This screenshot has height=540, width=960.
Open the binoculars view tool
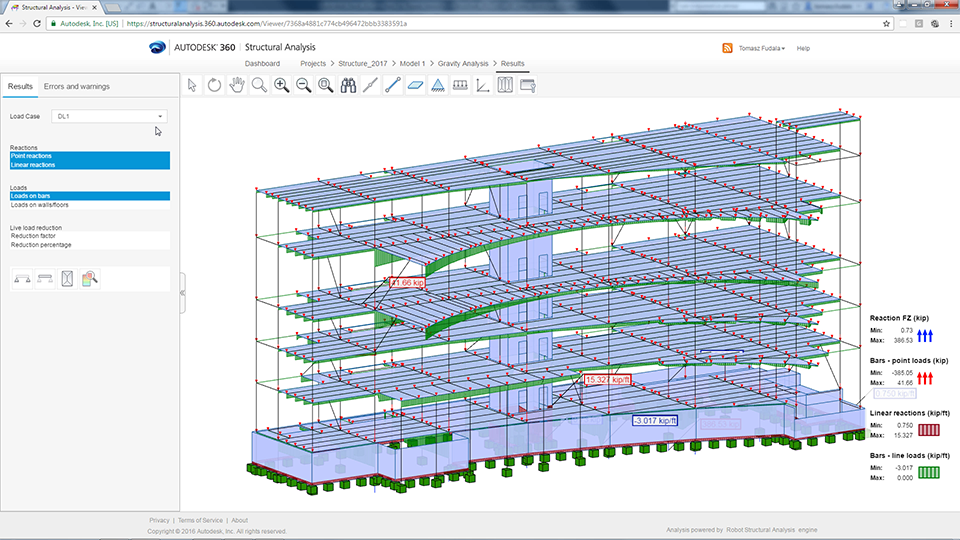tap(348, 86)
